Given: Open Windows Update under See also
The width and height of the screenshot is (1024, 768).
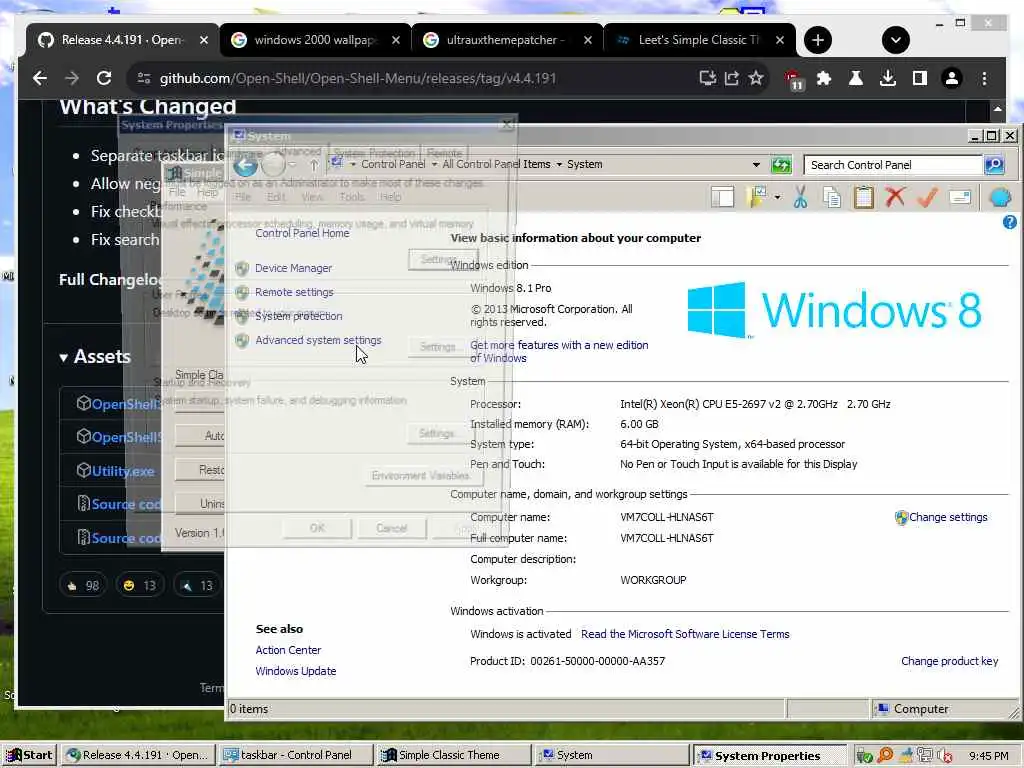Looking at the screenshot, I should [295, 671].
